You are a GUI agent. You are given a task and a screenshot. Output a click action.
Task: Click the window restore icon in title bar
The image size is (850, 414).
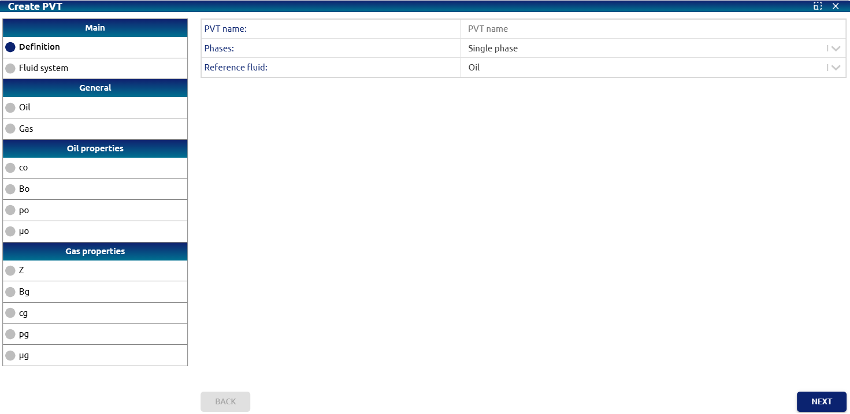(x=818, y=6)
